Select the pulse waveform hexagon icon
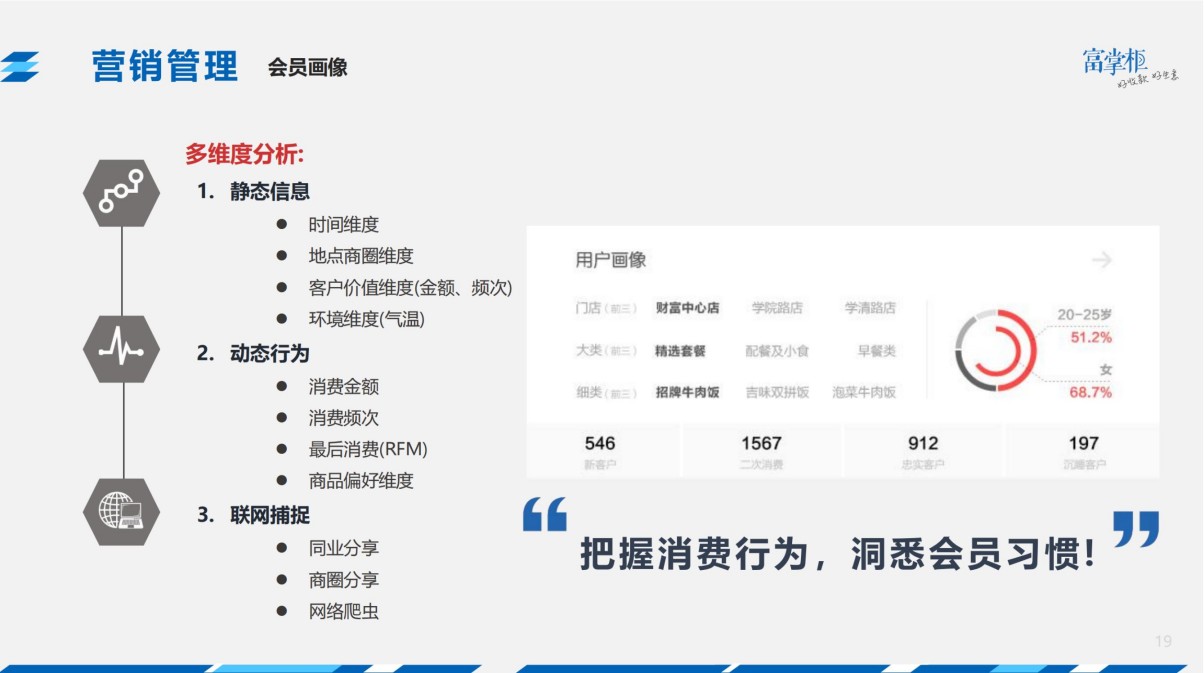The height and width of the screenshot is (673, 1204). click(x=122, y=348)
